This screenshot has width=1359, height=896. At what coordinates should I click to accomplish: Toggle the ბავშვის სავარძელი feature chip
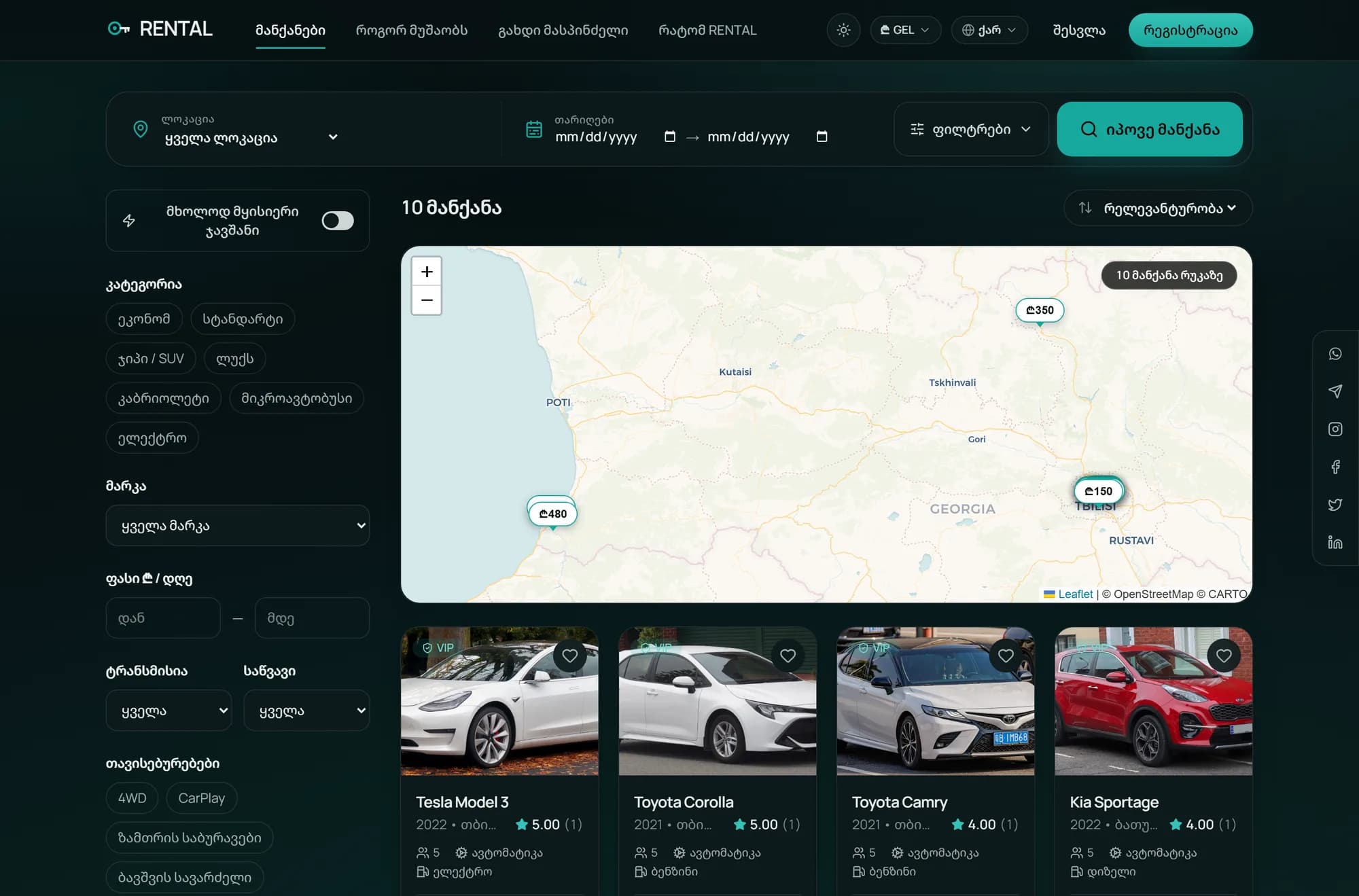(185, 878)
